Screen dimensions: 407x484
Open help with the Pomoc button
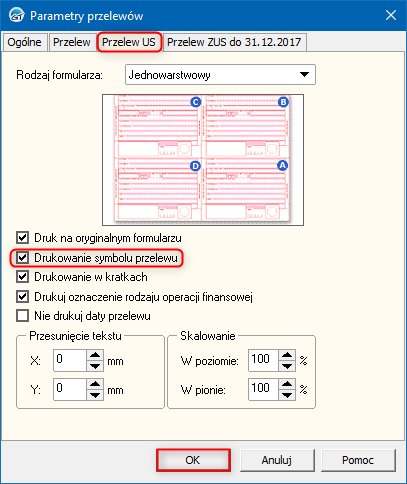click(x=358, y=460)
